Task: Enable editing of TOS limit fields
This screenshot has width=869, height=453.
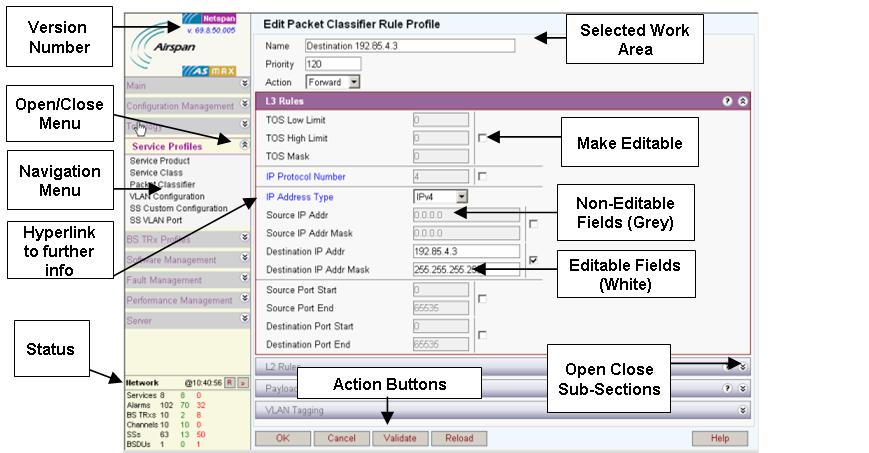Action: [x=482, y=138]
